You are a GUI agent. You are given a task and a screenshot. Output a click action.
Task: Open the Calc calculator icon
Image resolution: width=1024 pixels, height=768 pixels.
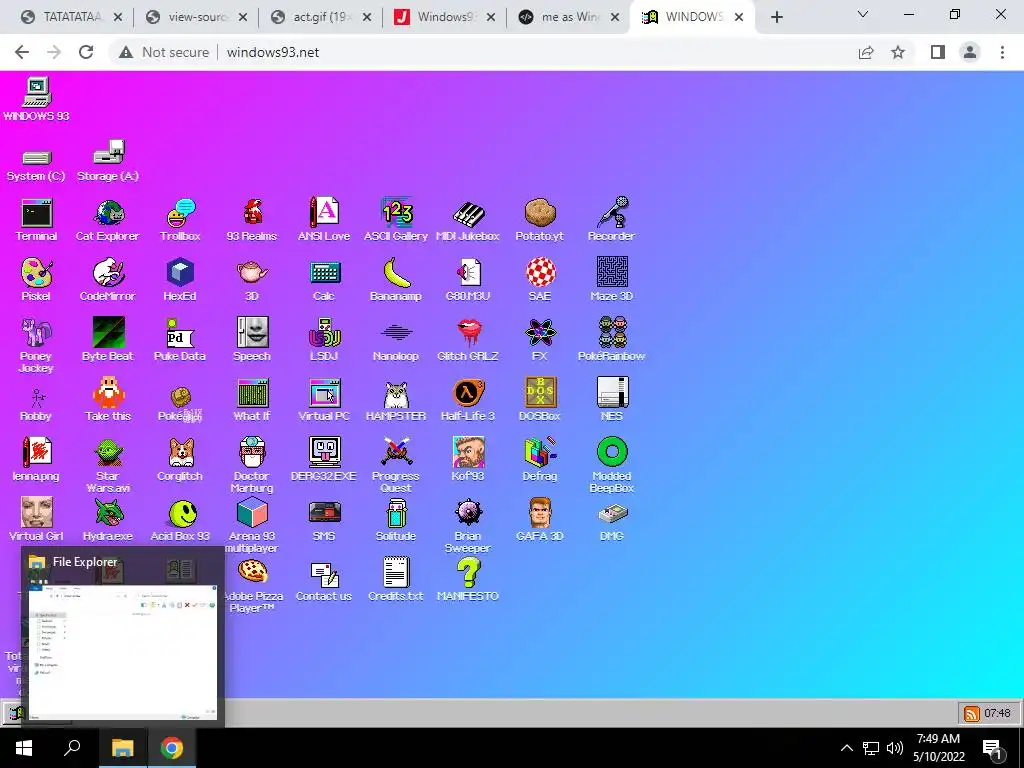tap(324, 280)
